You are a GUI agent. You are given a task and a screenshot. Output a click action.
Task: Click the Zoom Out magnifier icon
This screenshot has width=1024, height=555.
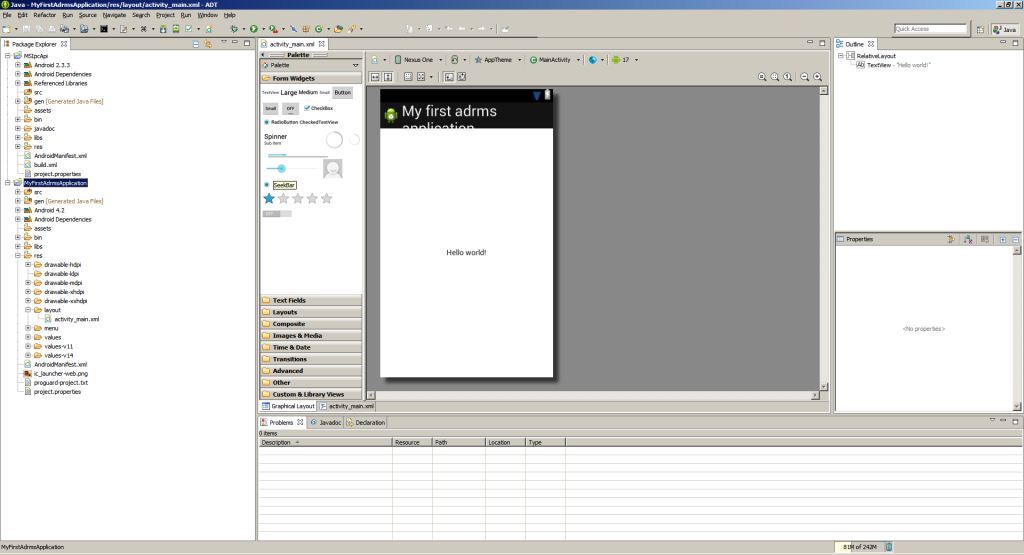coord(805,76)
